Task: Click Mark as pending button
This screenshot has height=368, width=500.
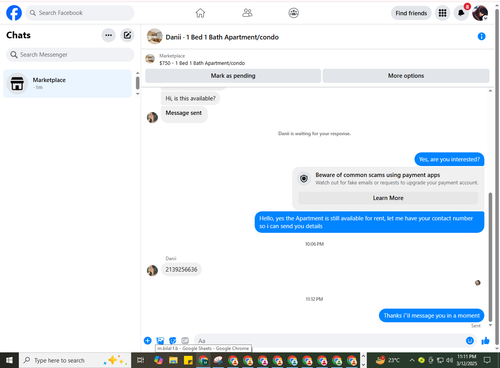Action: 233,76
